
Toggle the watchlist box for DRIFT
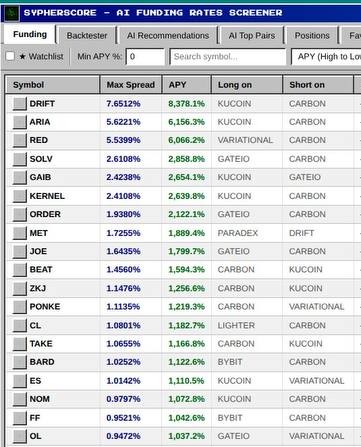coord(19,104)
